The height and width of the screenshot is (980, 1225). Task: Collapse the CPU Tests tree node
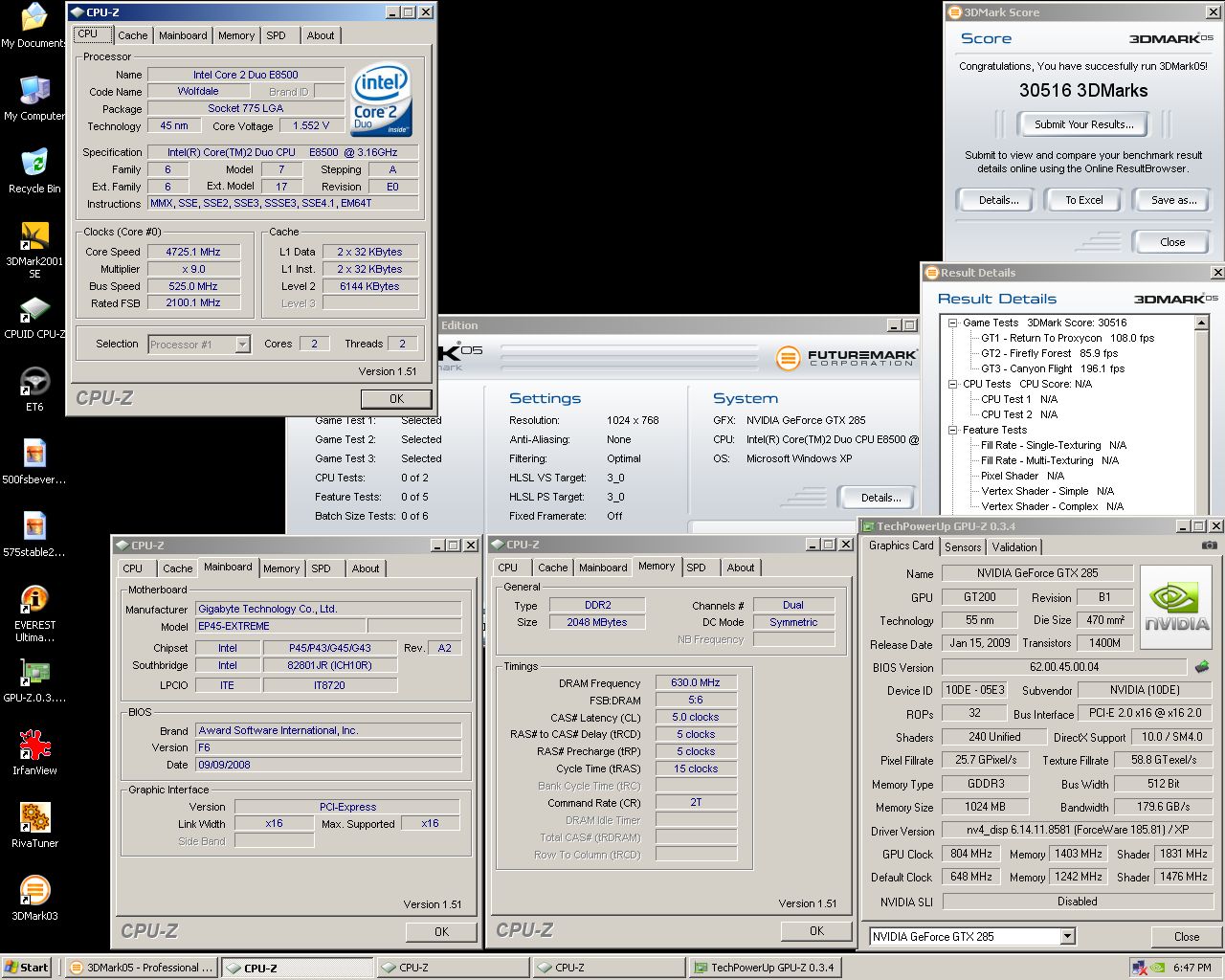(953, 385)
